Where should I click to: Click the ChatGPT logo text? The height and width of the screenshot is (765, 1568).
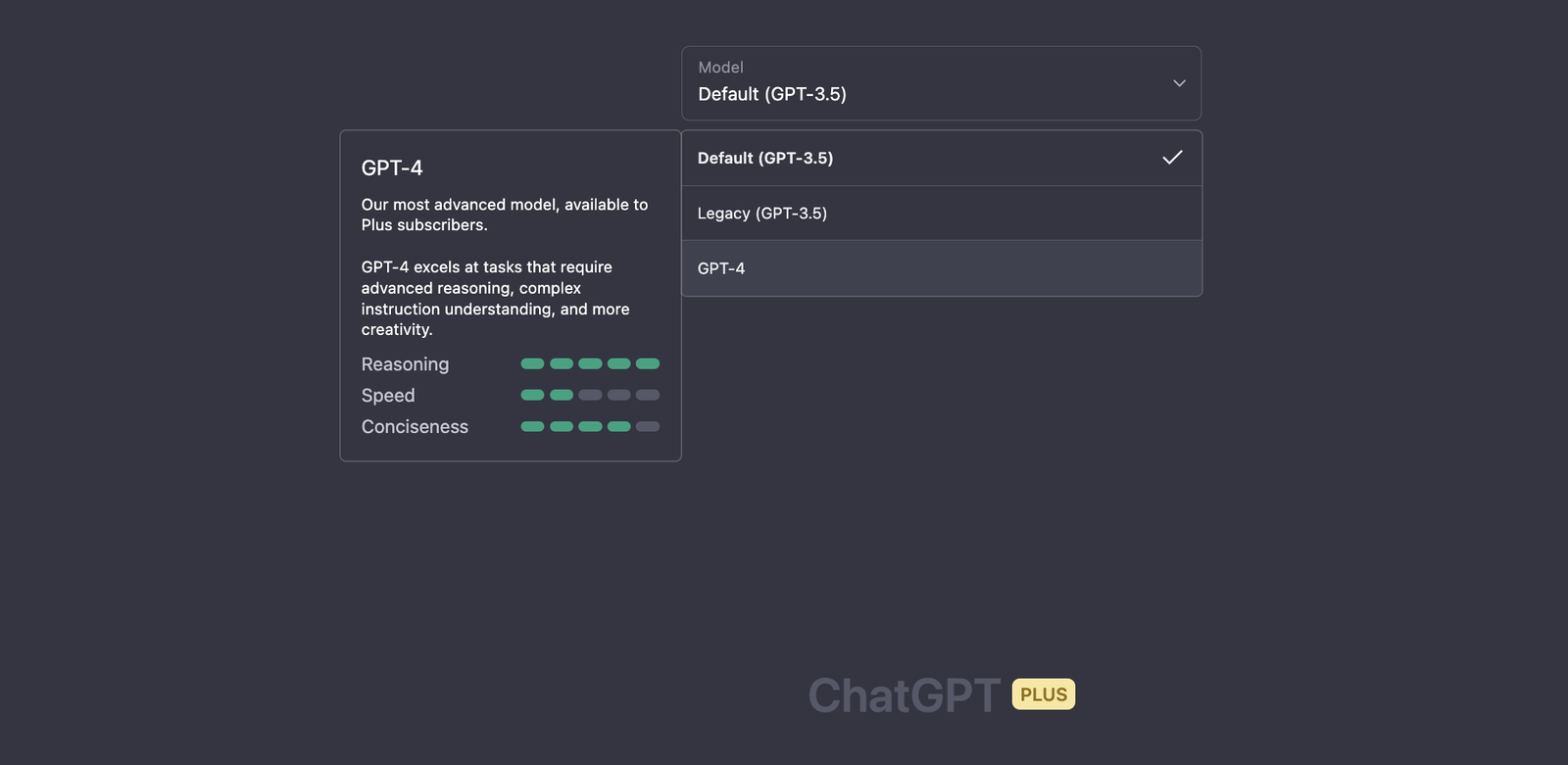tap(904, 695)
